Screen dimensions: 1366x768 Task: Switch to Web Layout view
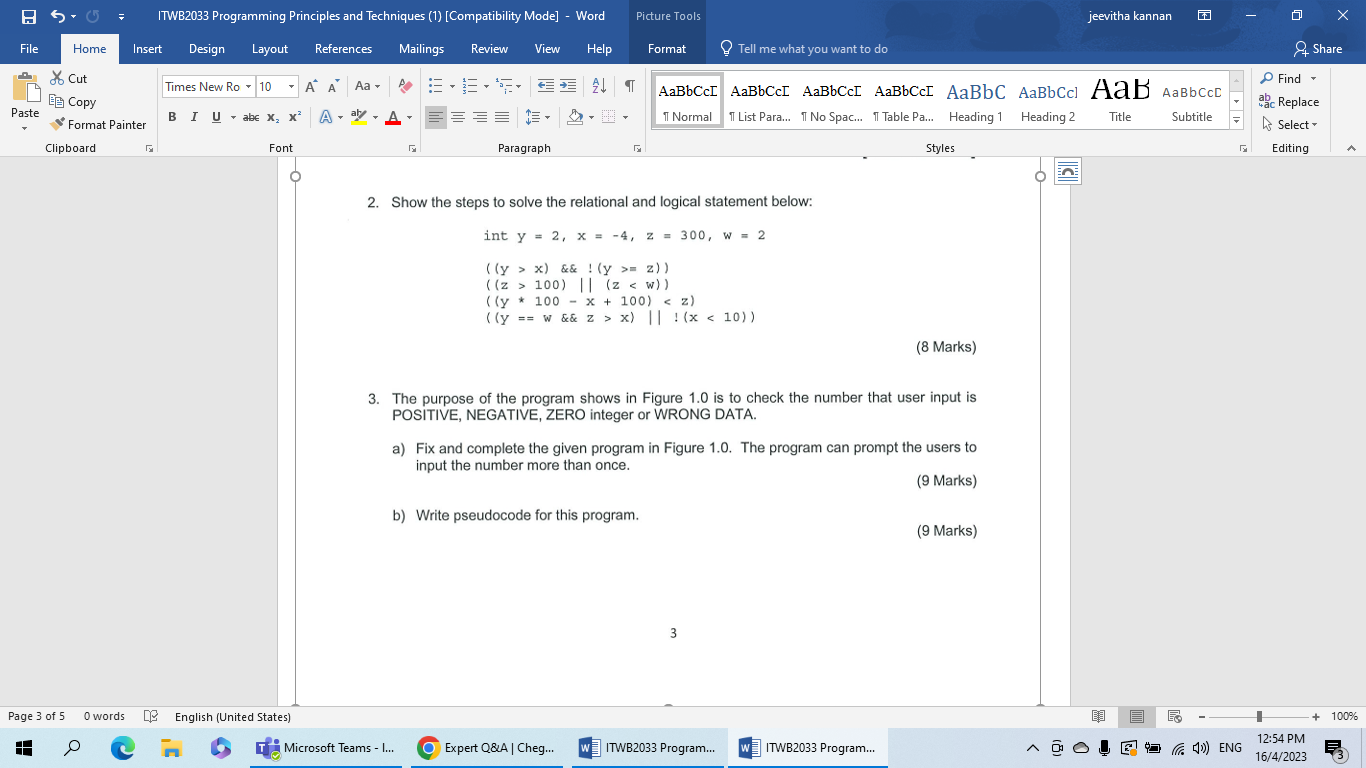coord(1175,716)
